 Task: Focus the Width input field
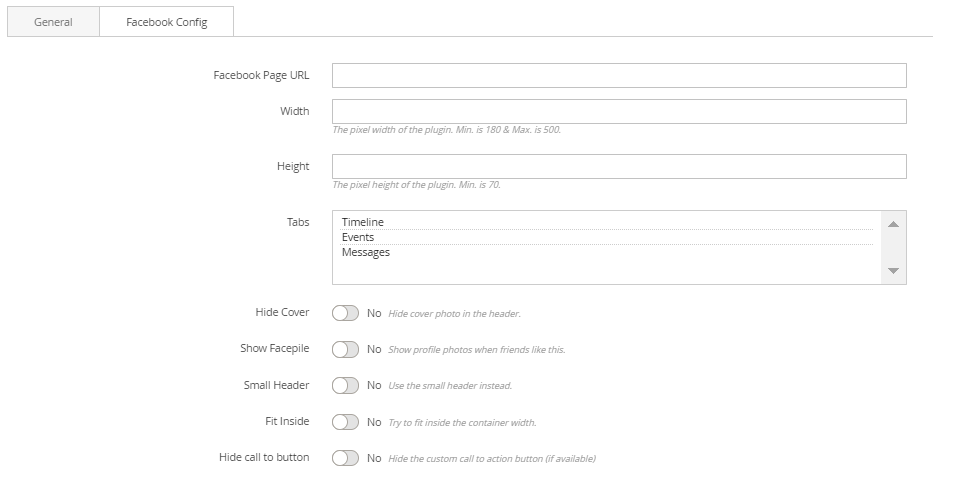618,111
